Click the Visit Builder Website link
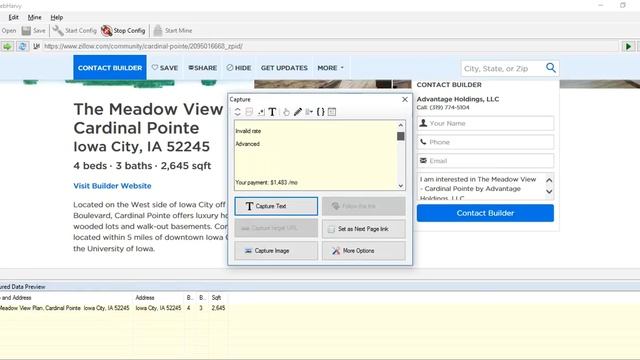Image resolution: width=640 pixels, height=360 pixels. pos(112,186)
